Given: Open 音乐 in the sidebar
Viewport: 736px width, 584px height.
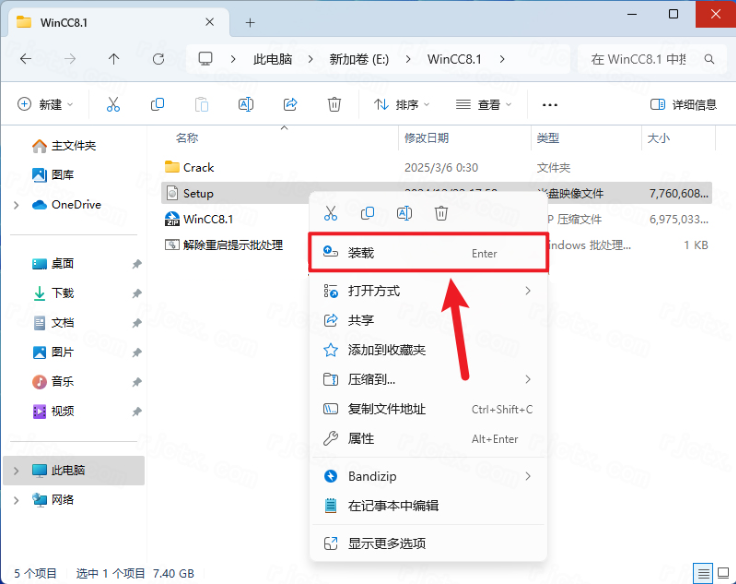Looking at the screenshot, I should pos(53,382).
